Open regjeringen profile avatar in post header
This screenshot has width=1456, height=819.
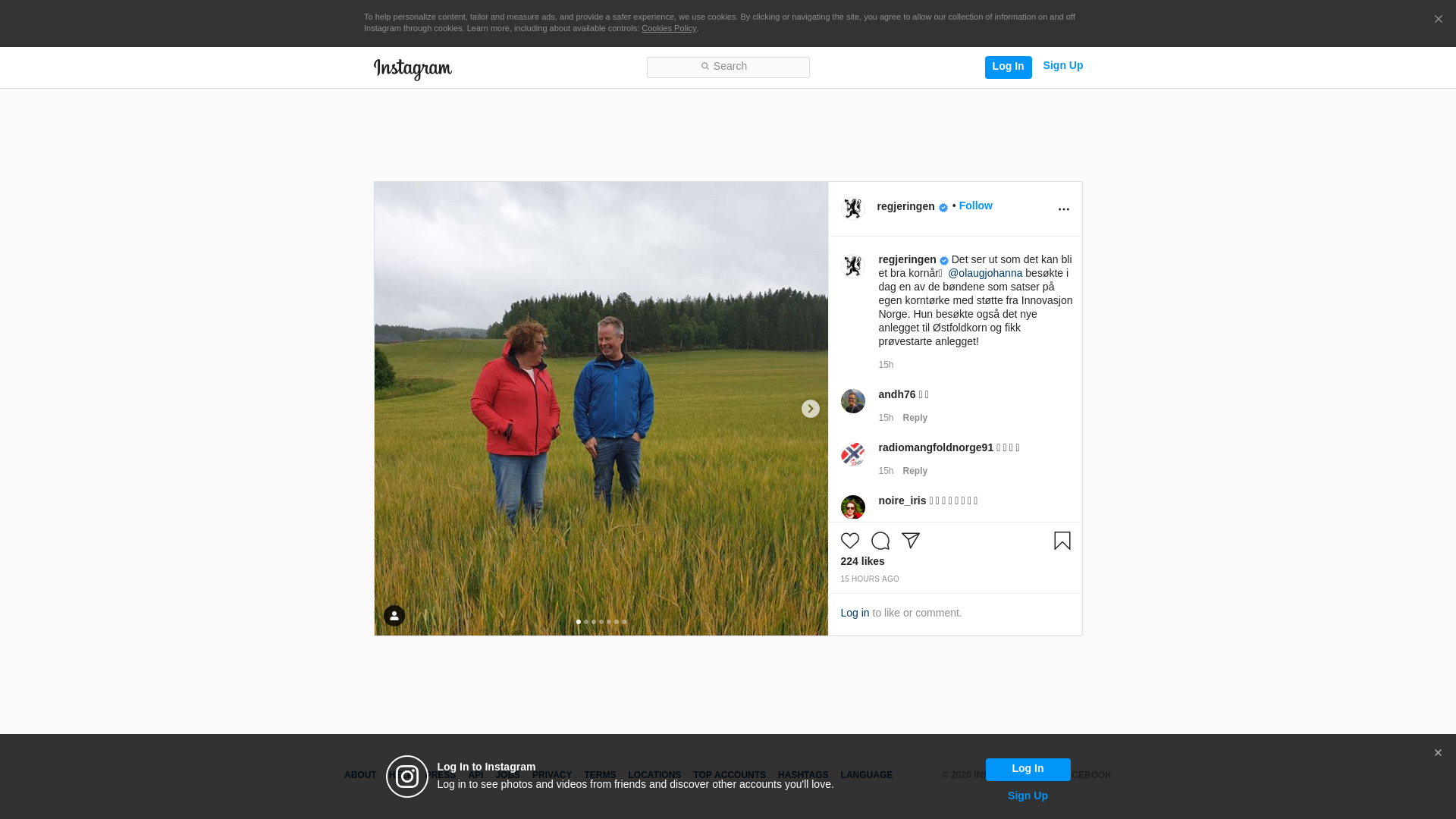pyautogui.click(x=853, y=209)
